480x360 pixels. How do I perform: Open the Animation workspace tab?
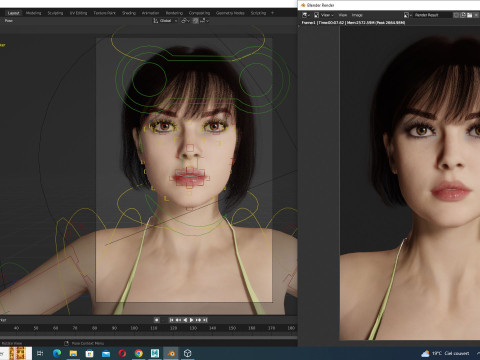tap(150, 13)
